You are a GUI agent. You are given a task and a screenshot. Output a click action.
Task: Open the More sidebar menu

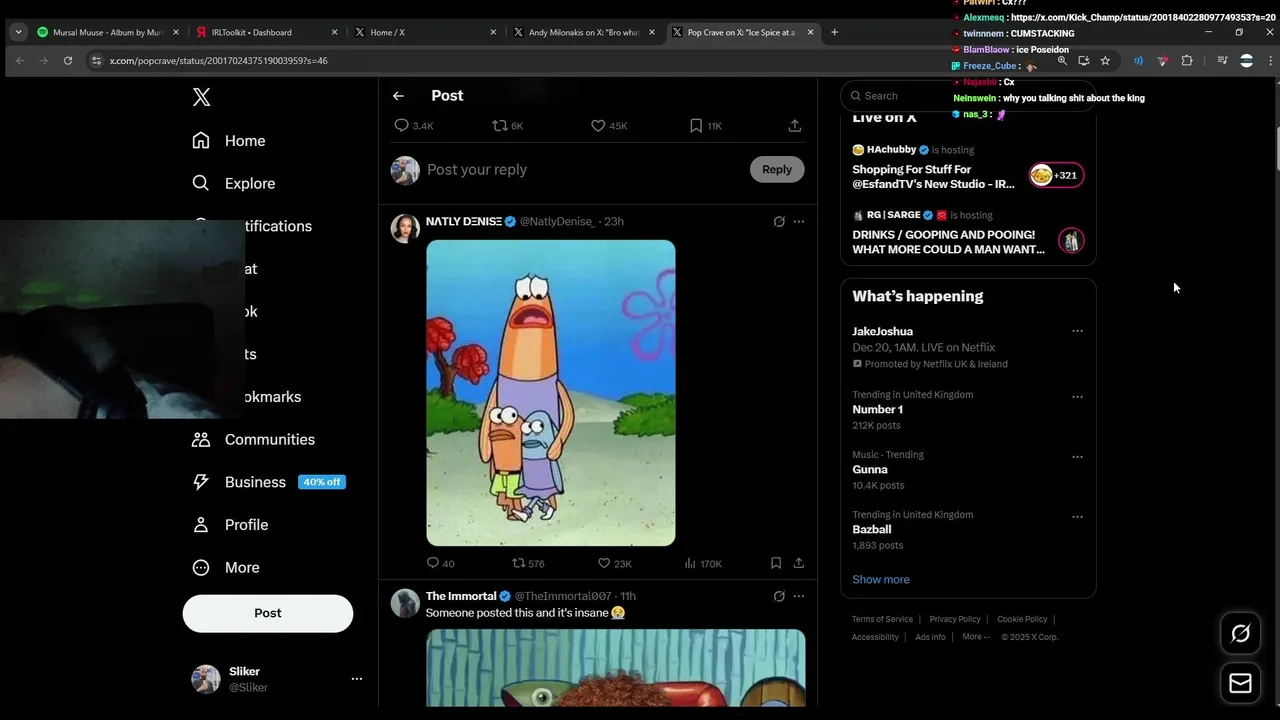tap(226, 567)
